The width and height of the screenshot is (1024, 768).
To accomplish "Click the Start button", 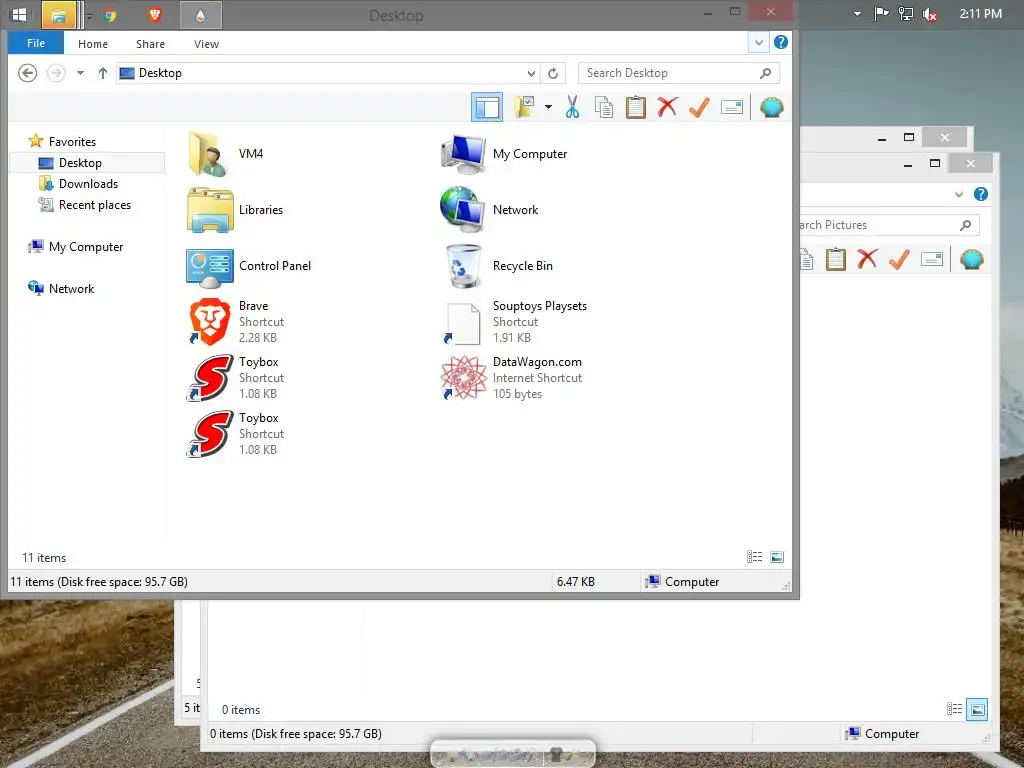I will 20,14.
